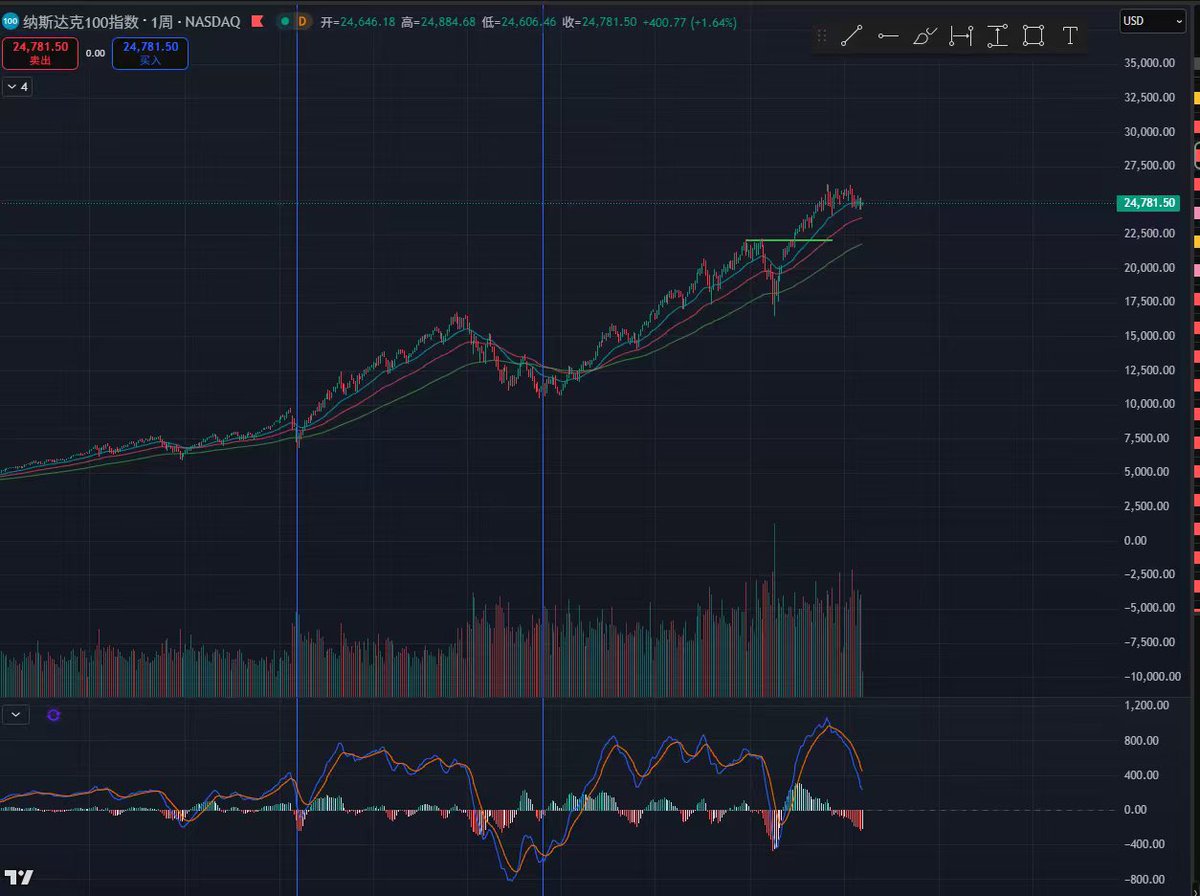The width and height of the screenshot is (1200, 896).
Task: Toggle the green market status dot
Action: point(286,21)
